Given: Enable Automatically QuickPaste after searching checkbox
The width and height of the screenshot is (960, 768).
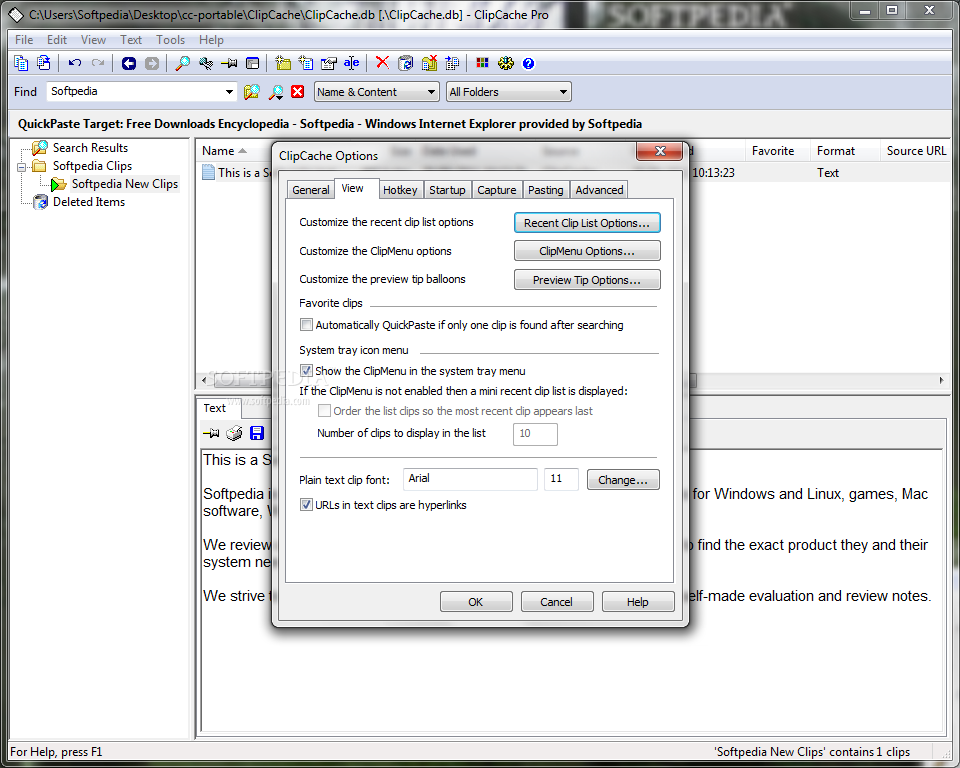Looking at the screenshot, I should (x=307, y=325).
